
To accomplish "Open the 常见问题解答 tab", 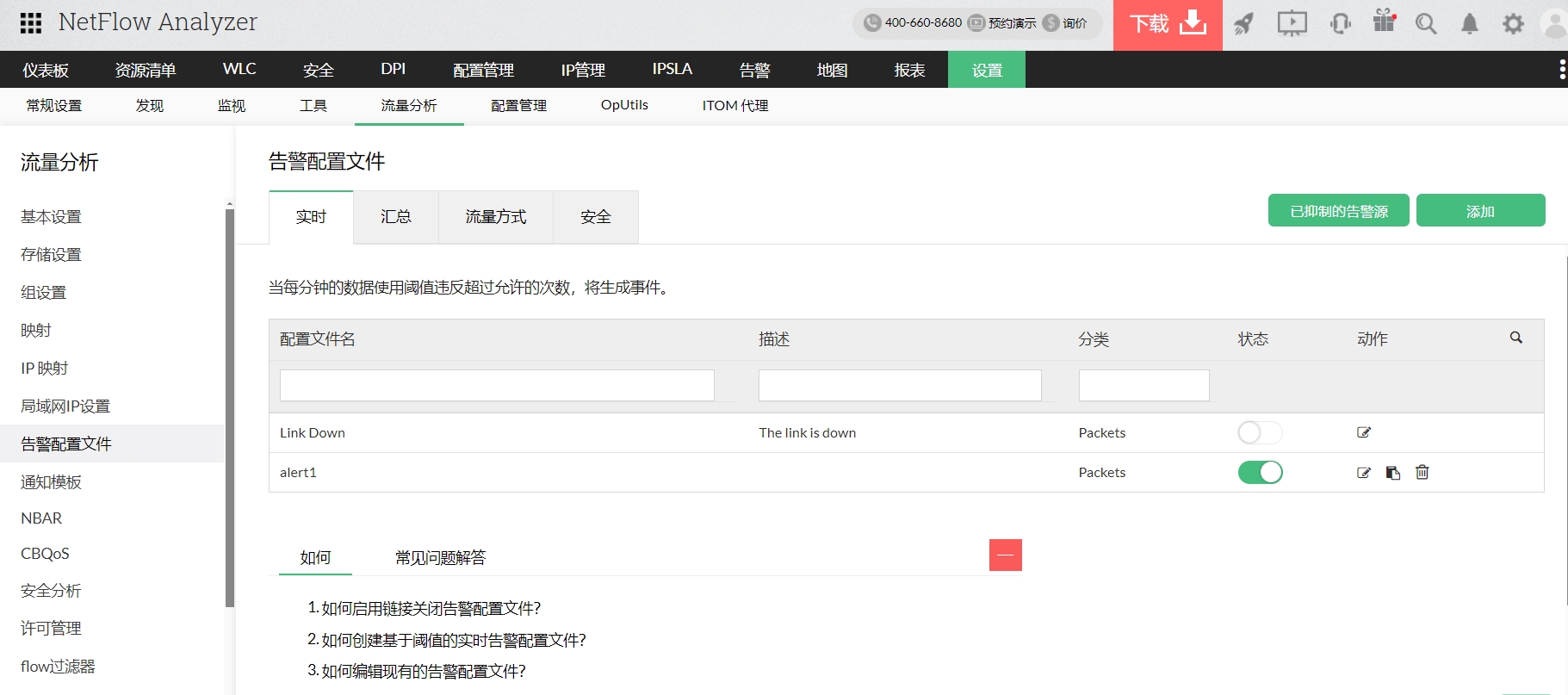I will point(440,558).
